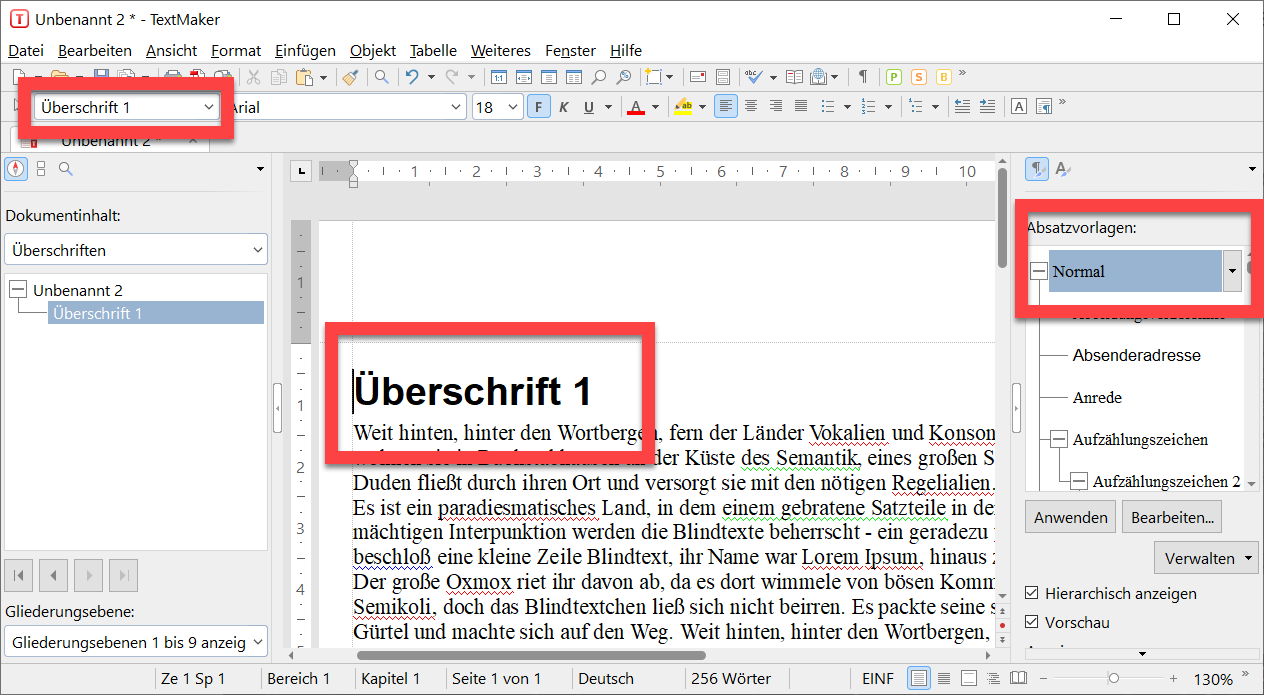Screen dimensions: 1264x695
Task: Click the yellow B BasicMaker icon
Action: (942, 77)
